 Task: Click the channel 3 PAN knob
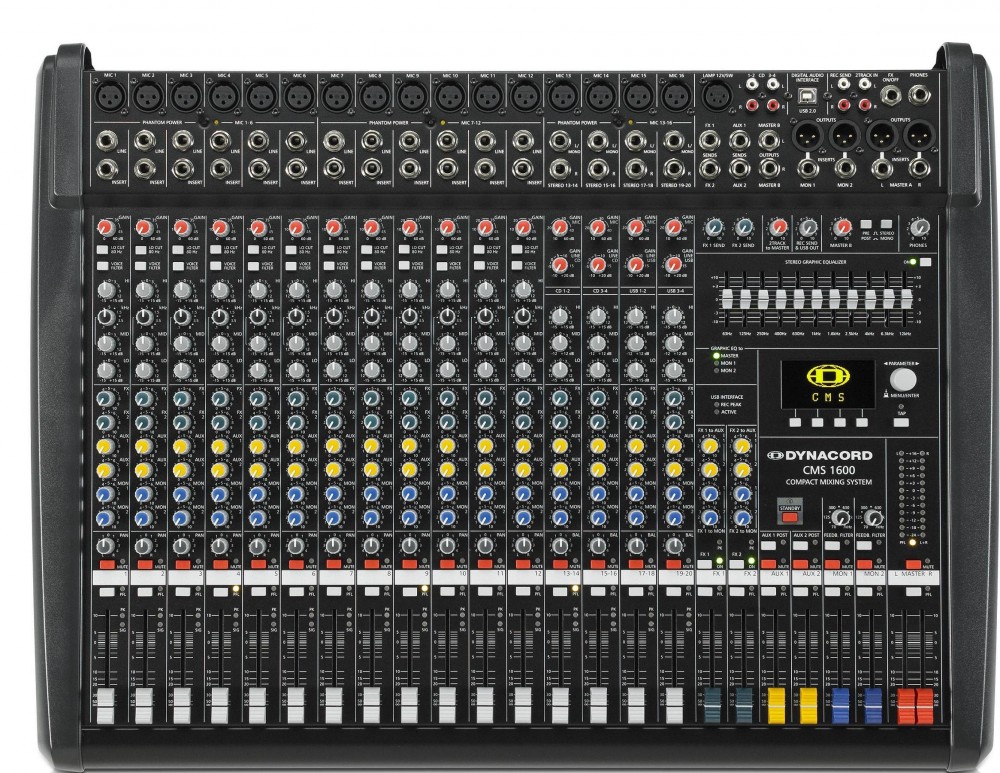[x=182, y=547]
